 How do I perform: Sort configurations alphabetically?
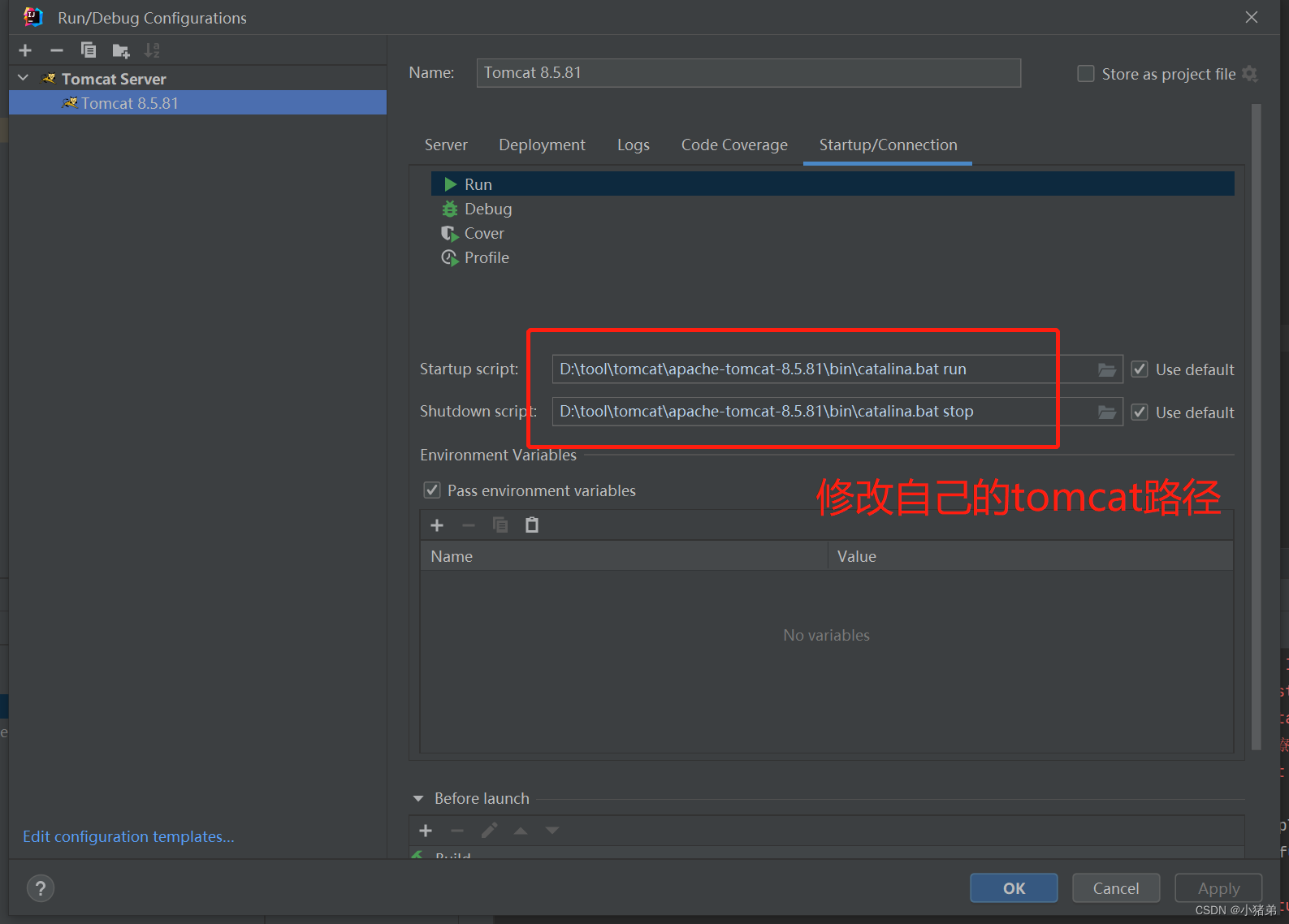click(x=152, y=50)
